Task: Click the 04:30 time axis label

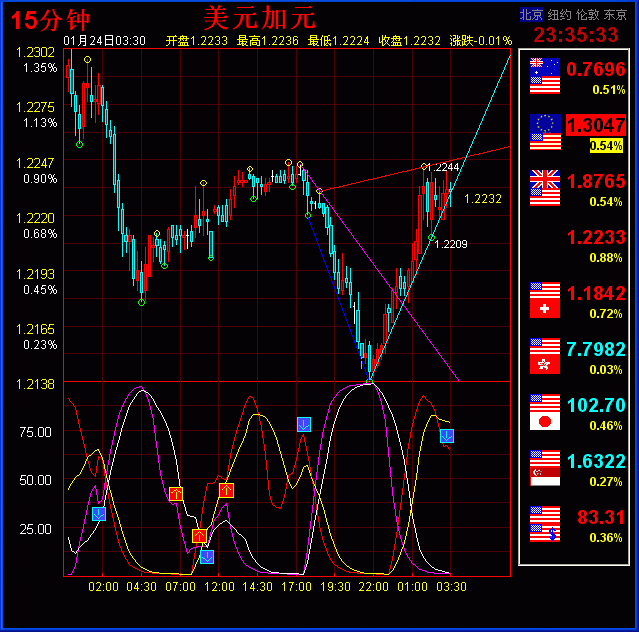Action: click(141, 587)
